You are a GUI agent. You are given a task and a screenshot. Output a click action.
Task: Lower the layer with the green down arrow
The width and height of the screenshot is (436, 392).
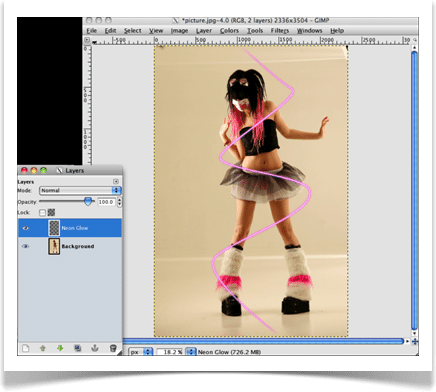pos(60,348)
